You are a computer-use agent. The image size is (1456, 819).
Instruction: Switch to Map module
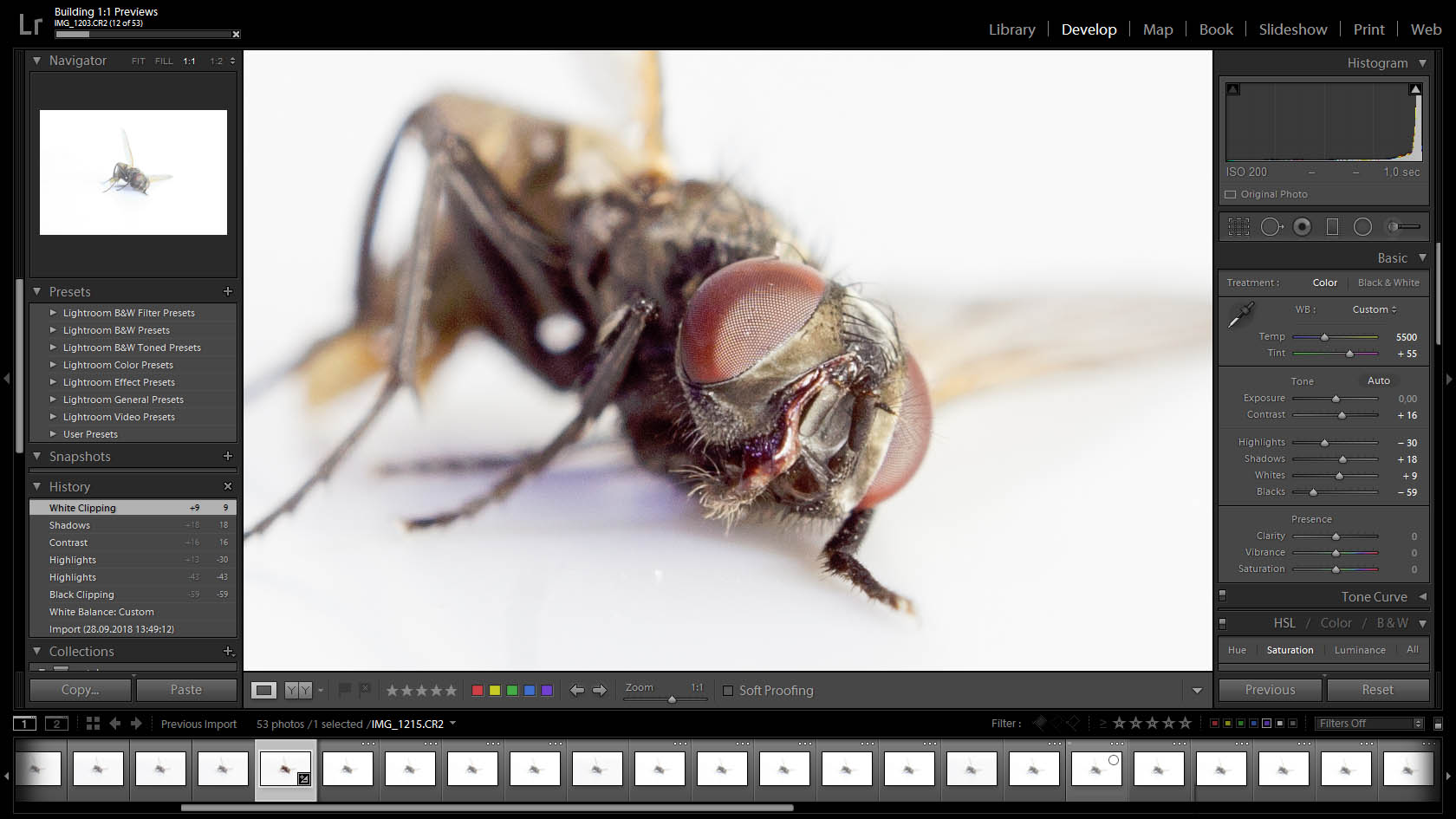click(1158, 29)
